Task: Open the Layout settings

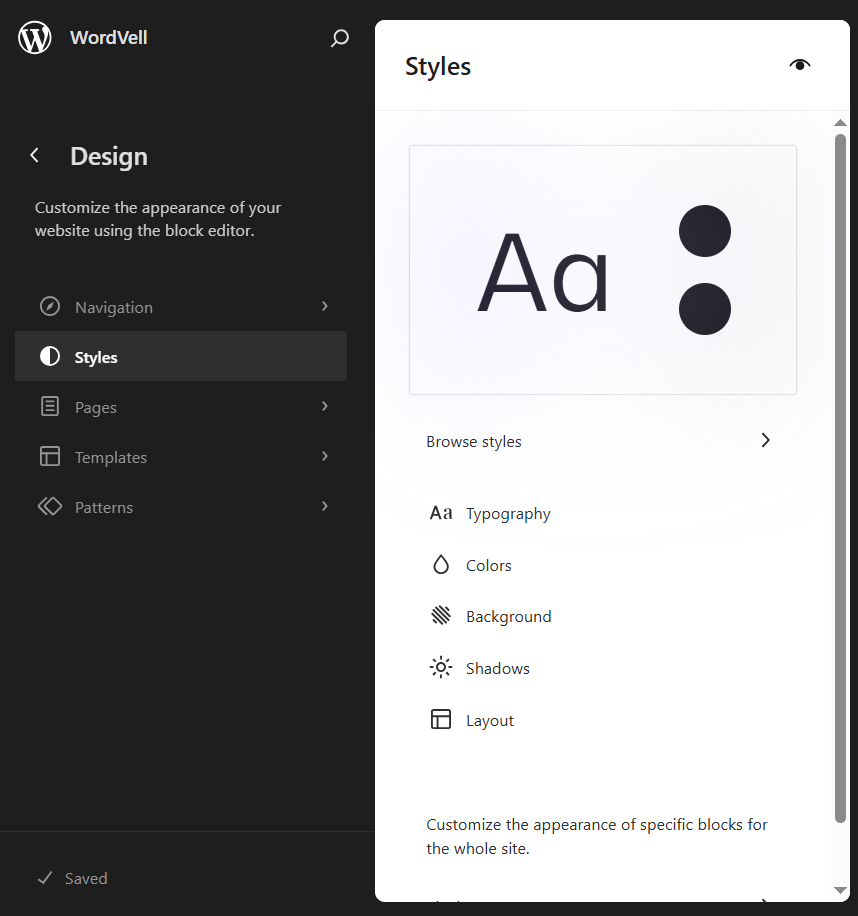Action: pyautogui.click(x=490, y=720)
